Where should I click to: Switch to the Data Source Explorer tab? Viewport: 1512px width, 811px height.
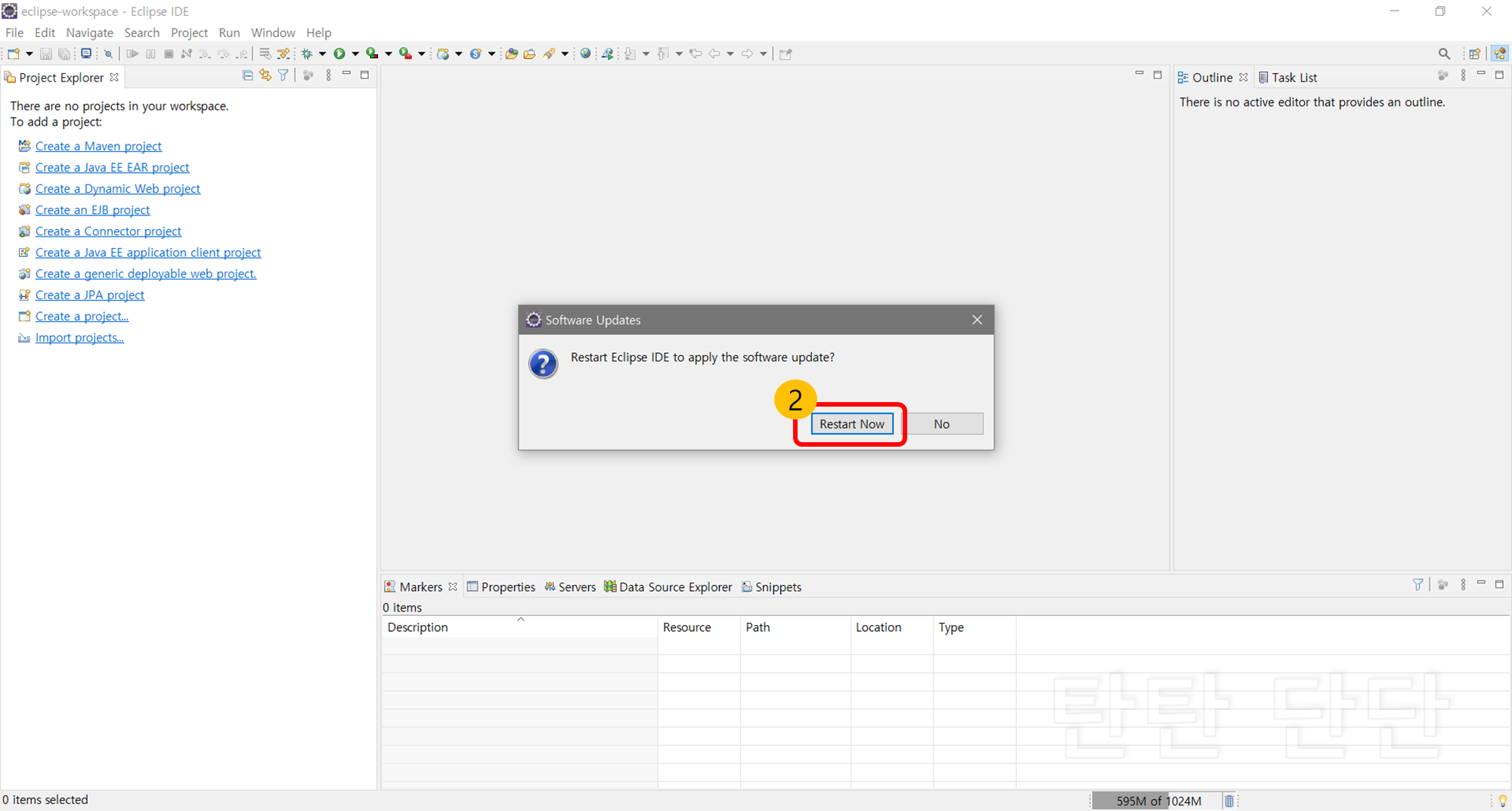668,587
